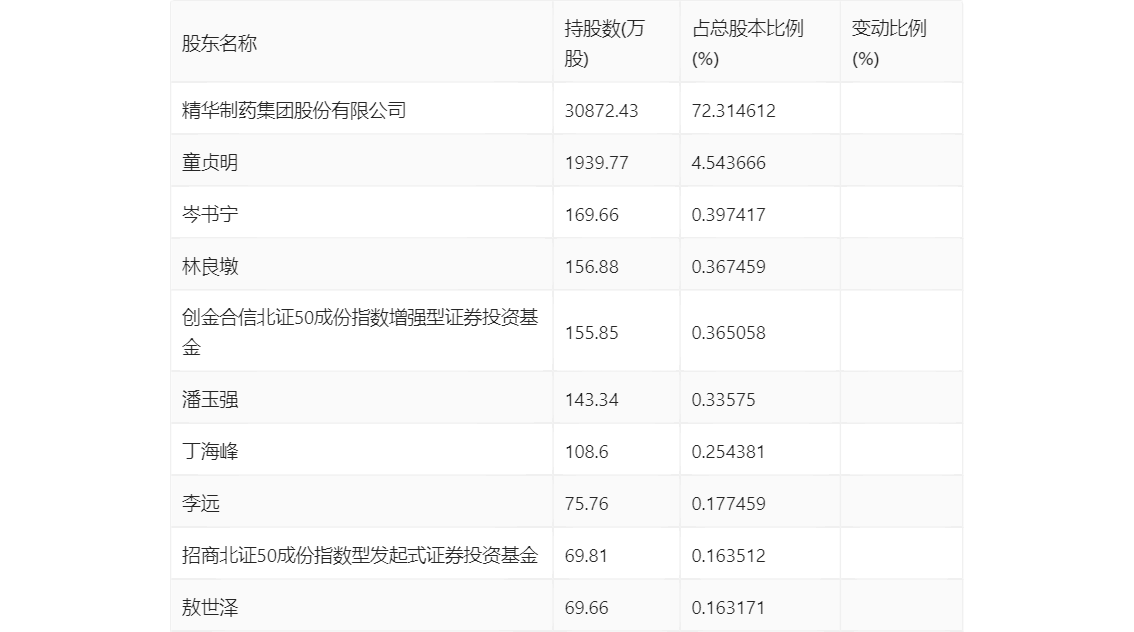This screenshot has width=1134, height=632.
Task: Select the 股东名称 column header
Action: pyautogui.click(x=219, y=43)
